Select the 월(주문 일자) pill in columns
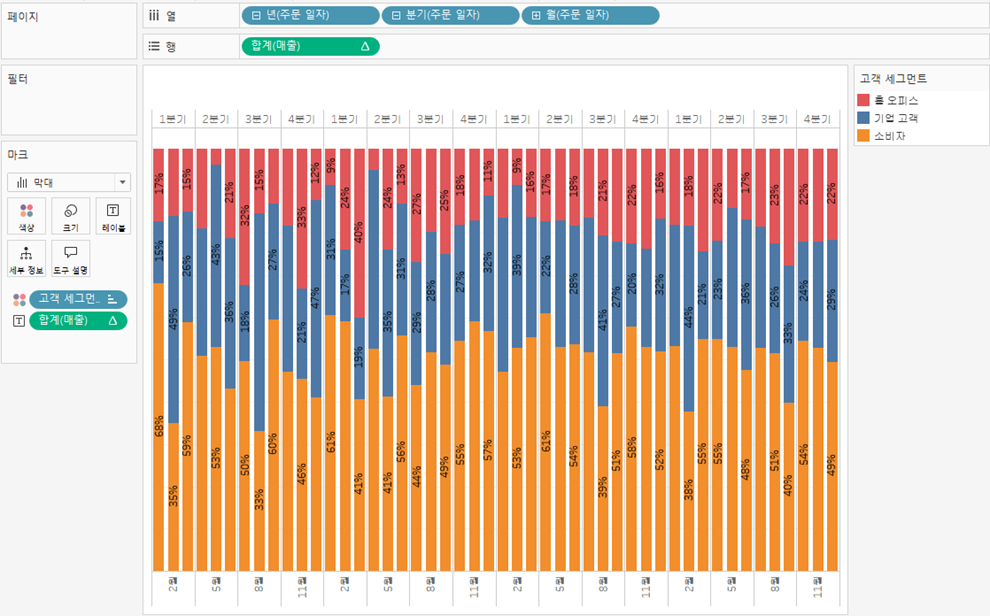990x616 pixels. (590, 15)
